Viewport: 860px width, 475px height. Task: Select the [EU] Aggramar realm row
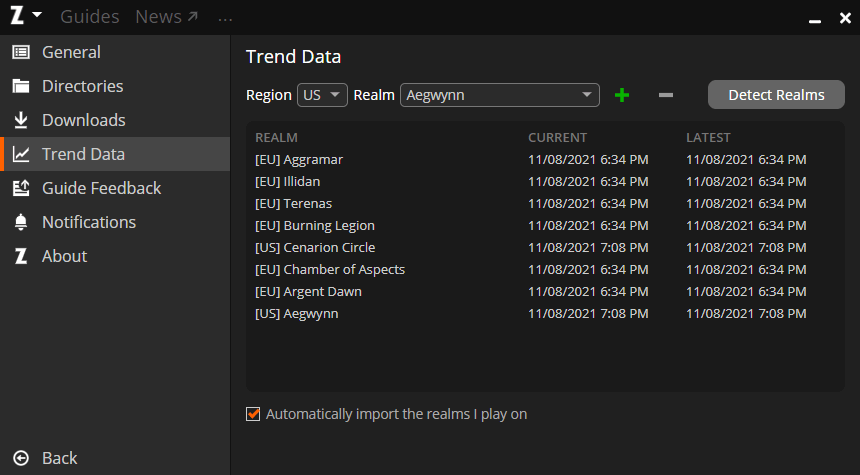[x=545, y=160]
